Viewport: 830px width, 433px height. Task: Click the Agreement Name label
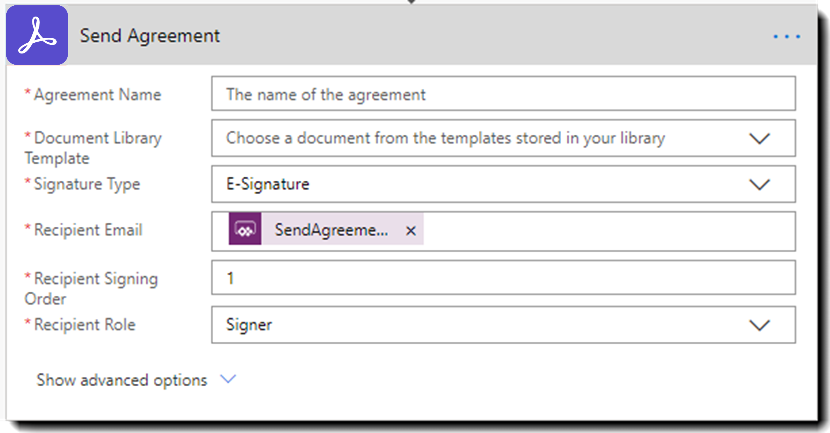[x=97, y=95]
